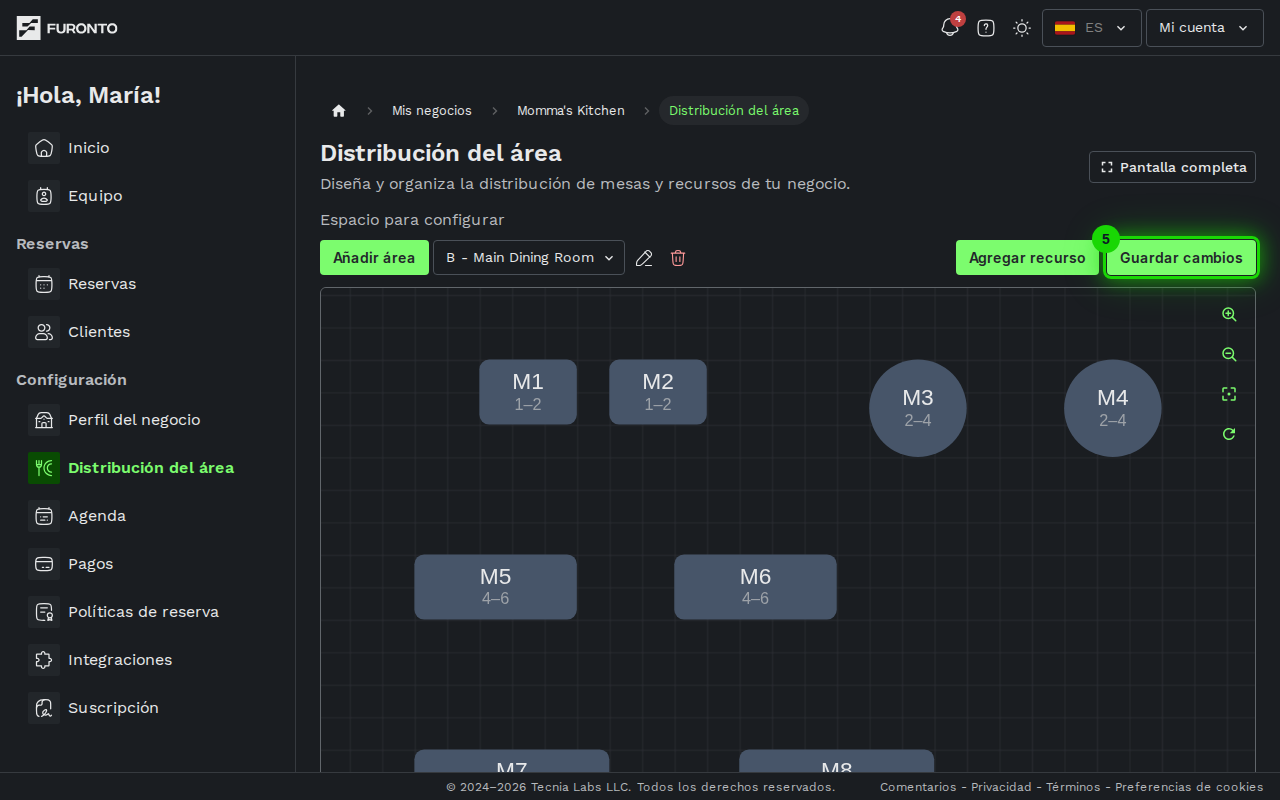Viewport: 1280px width, 800px height.
Task: Select table M1 on the canvas
Action: 528,392
